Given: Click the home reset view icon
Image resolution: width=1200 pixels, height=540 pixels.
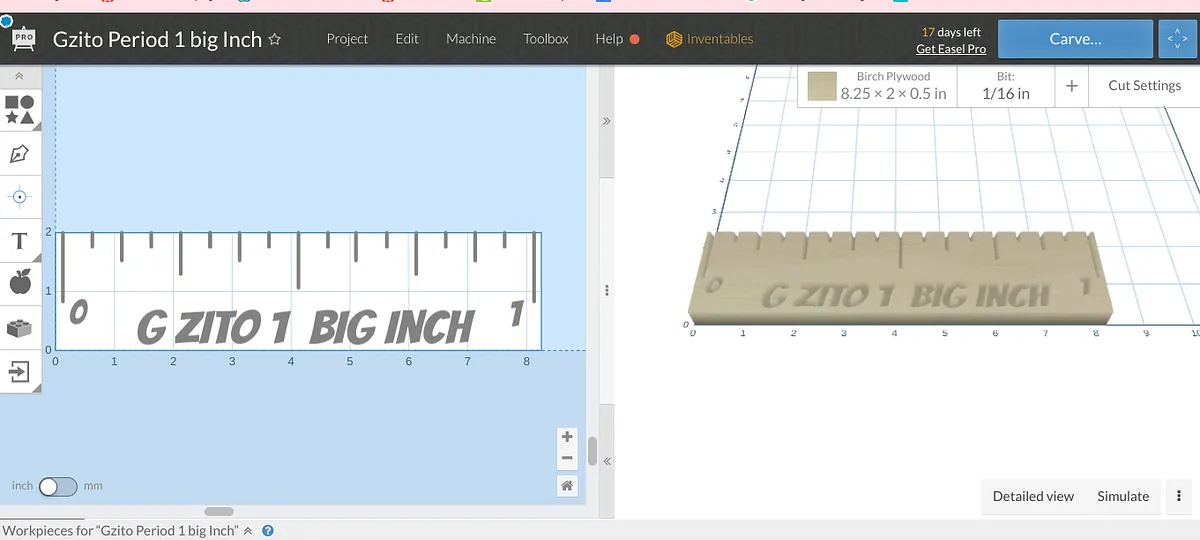Looking at the screenshot, I should (567, 485).
